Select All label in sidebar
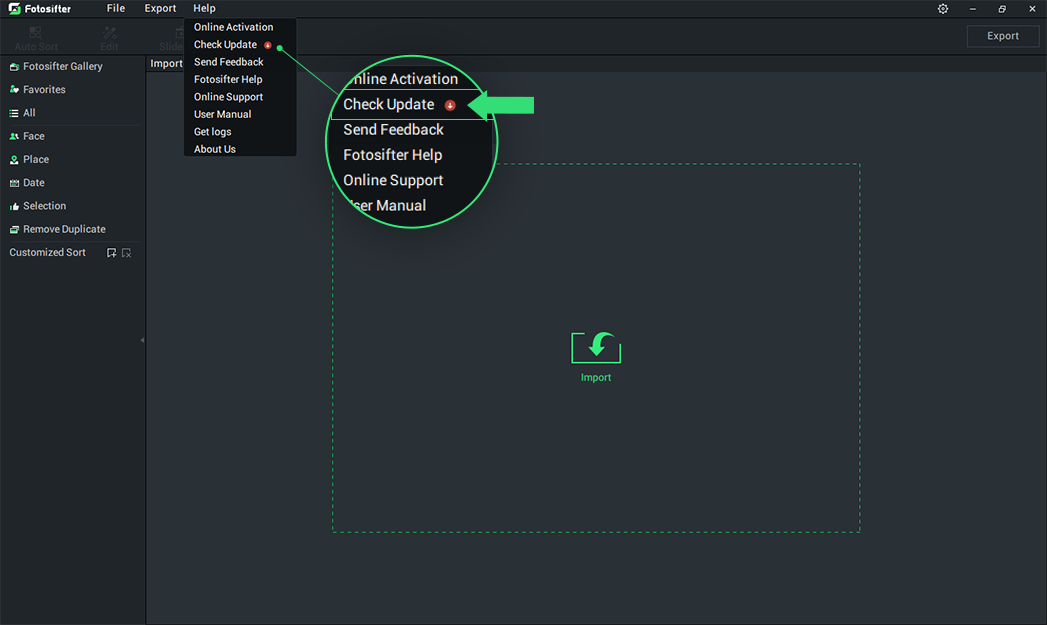 pyautogui.click(x=29, y=113)
